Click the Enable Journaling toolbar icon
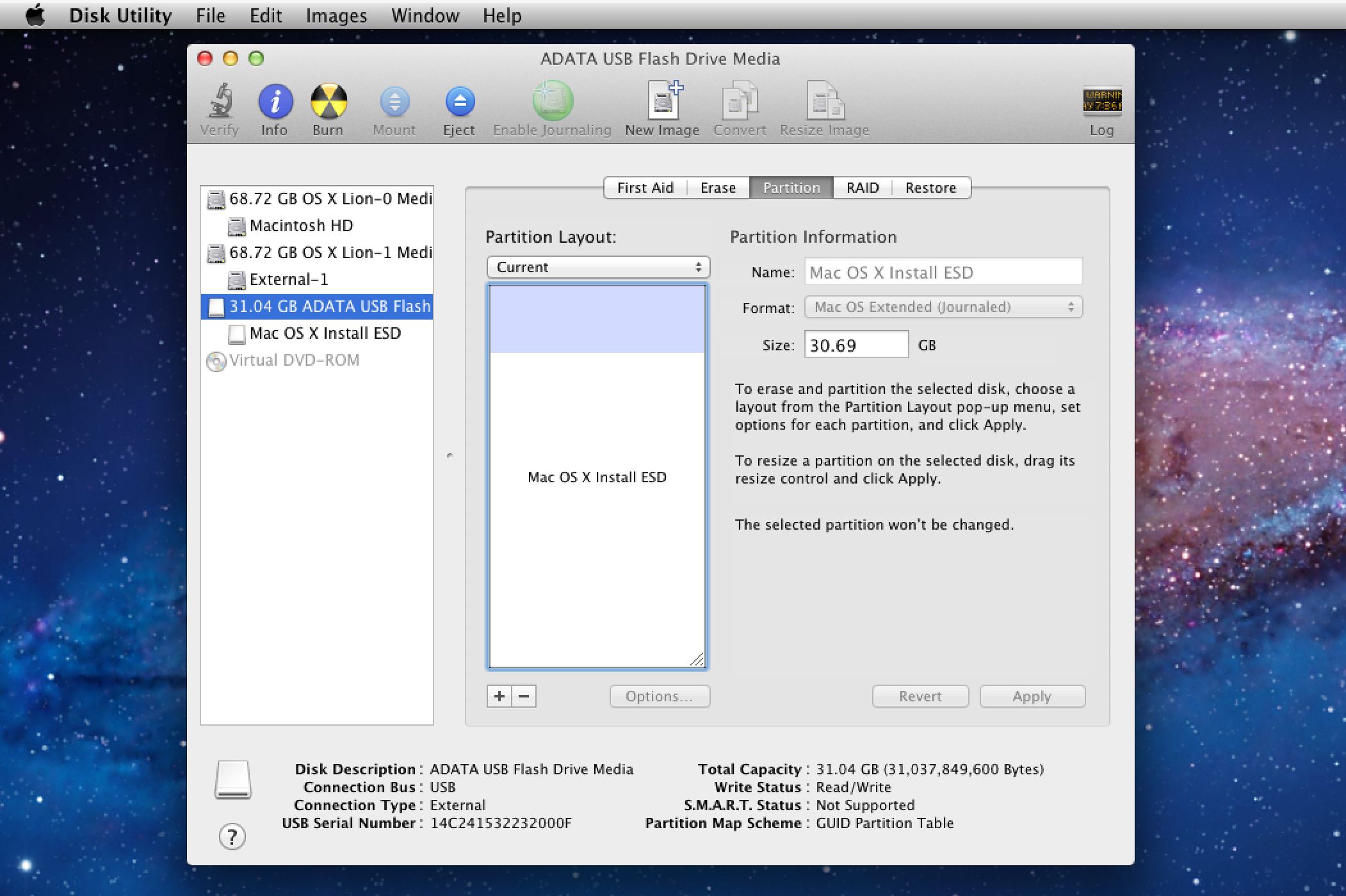Screen dimensions: 1346x896 [x=552, y=101]
